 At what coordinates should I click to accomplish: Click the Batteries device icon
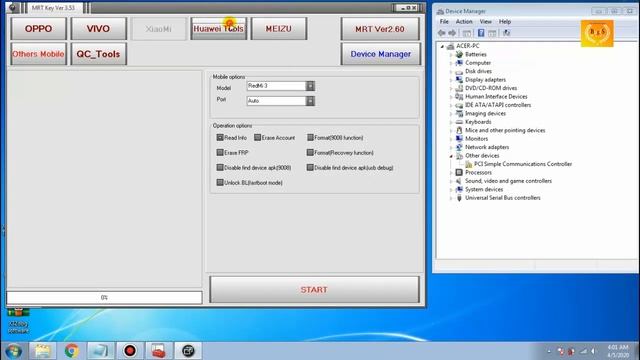point(459,54)
